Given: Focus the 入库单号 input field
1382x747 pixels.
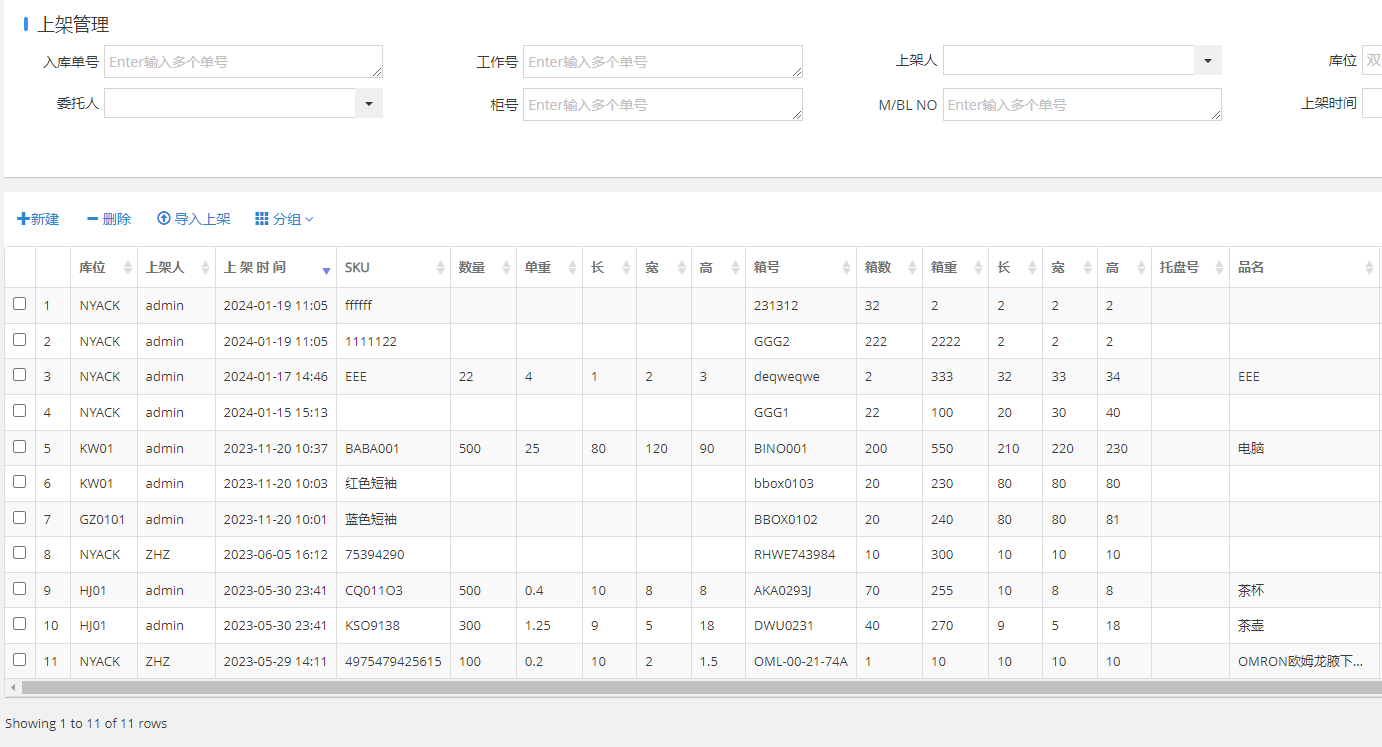Looking at the screenshot, I should (x=243, y=62).
